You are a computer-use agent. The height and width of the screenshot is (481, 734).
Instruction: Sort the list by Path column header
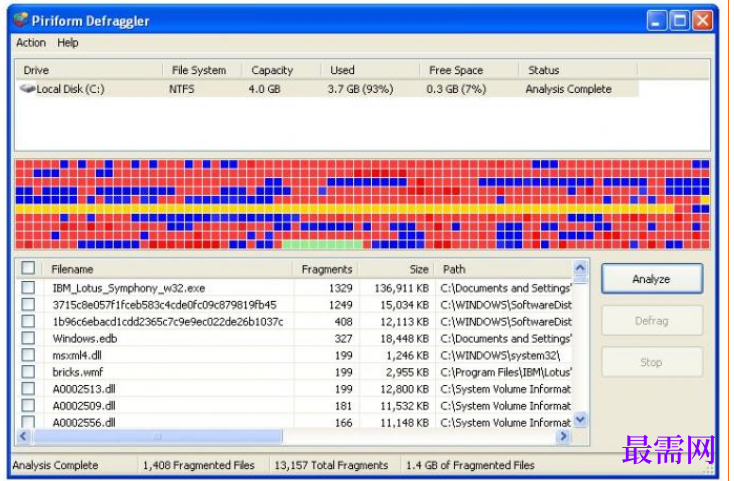(x=504, y=269)
